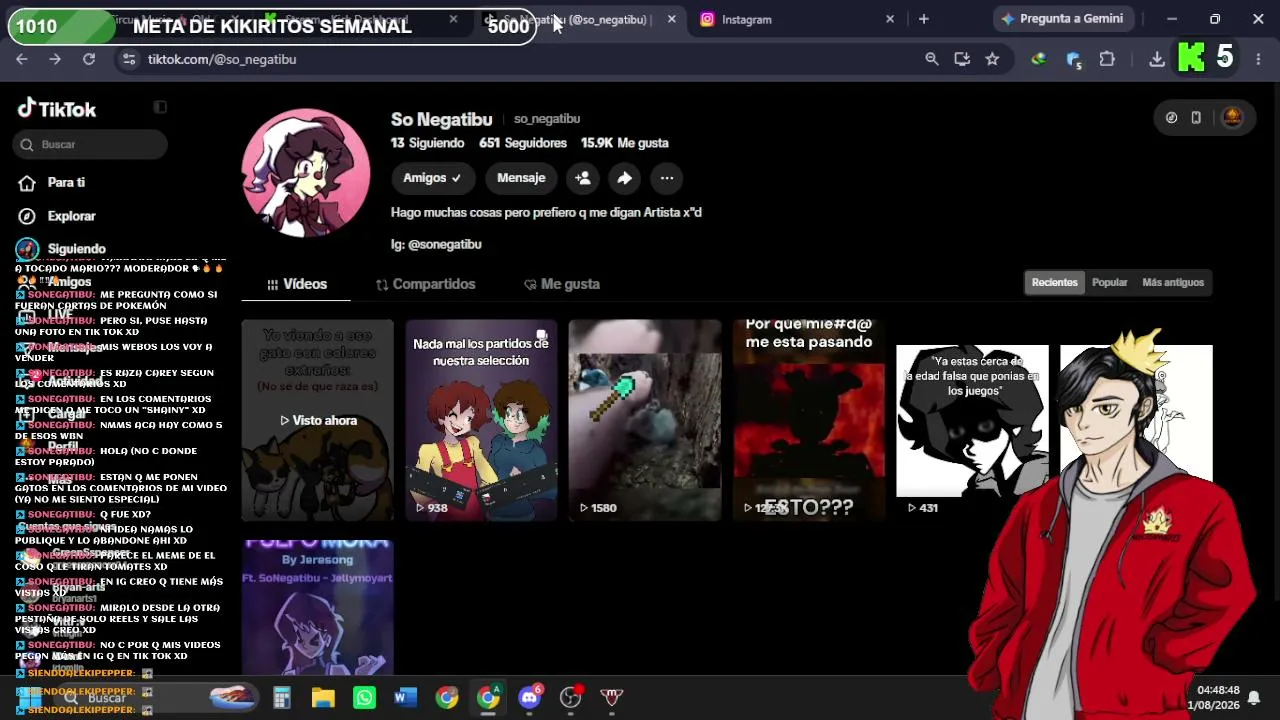Open the Chrome zoom magnifier icon
Image resolution: width=1280 pixels, height=720 pixels.
point(932,59)
